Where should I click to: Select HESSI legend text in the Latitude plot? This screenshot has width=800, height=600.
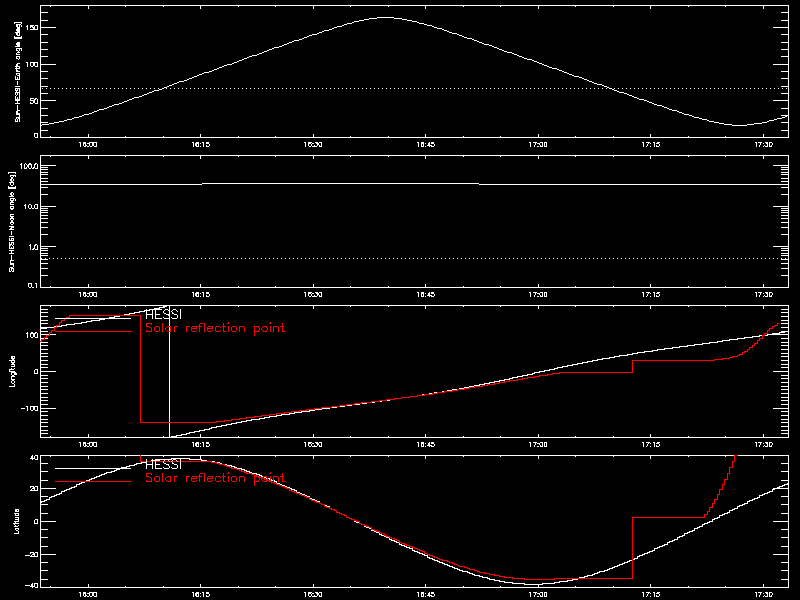pyautogui.click(x=163, y=465)
